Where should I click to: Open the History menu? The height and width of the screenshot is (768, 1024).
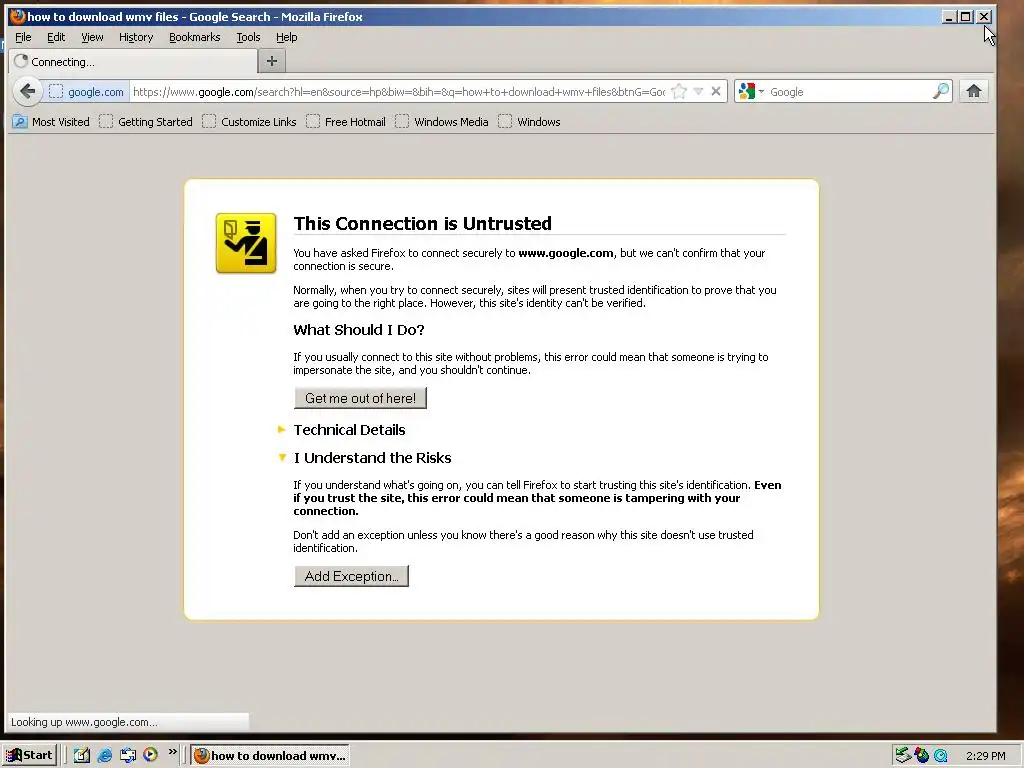(x=136, y=37)
